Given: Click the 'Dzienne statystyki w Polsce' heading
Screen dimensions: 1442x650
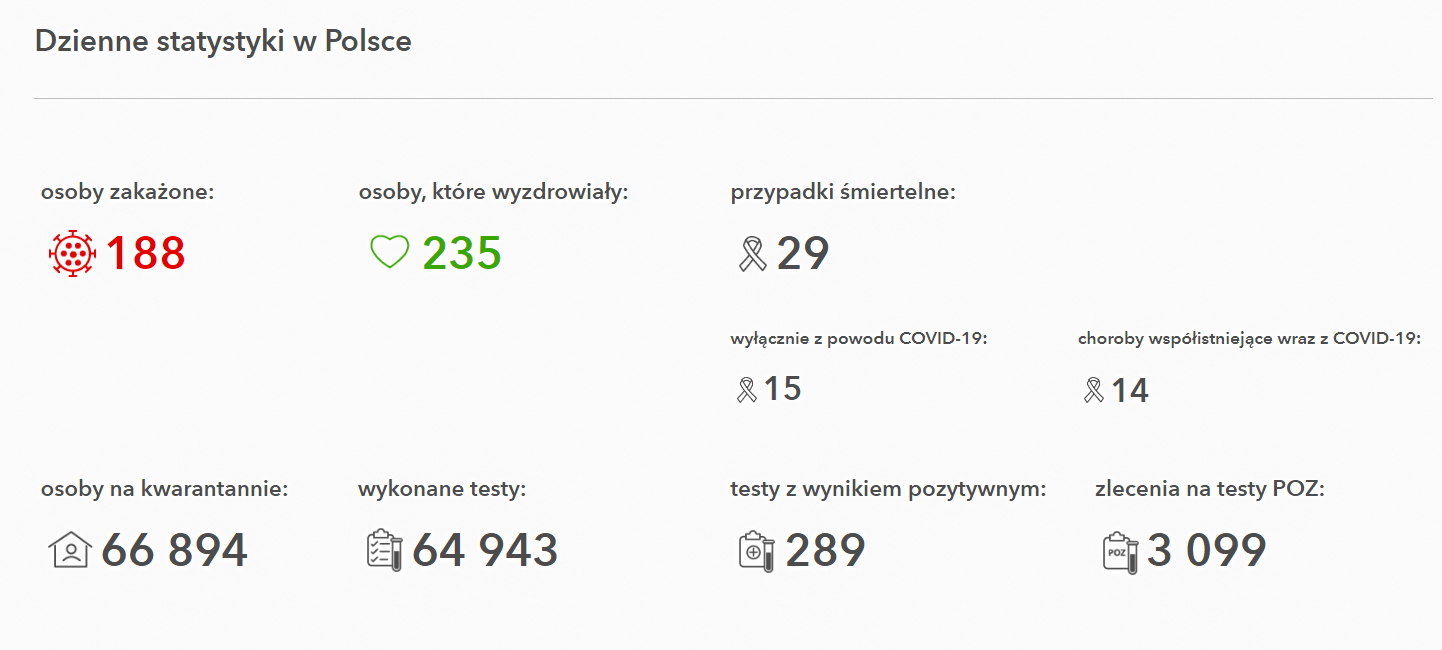Looking at the screenshot, I should coord(223,41).
